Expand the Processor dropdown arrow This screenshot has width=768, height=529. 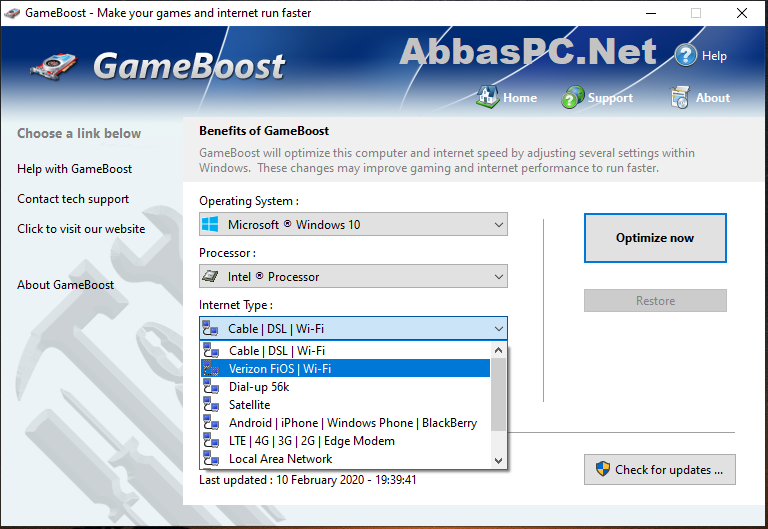[499, 277]
